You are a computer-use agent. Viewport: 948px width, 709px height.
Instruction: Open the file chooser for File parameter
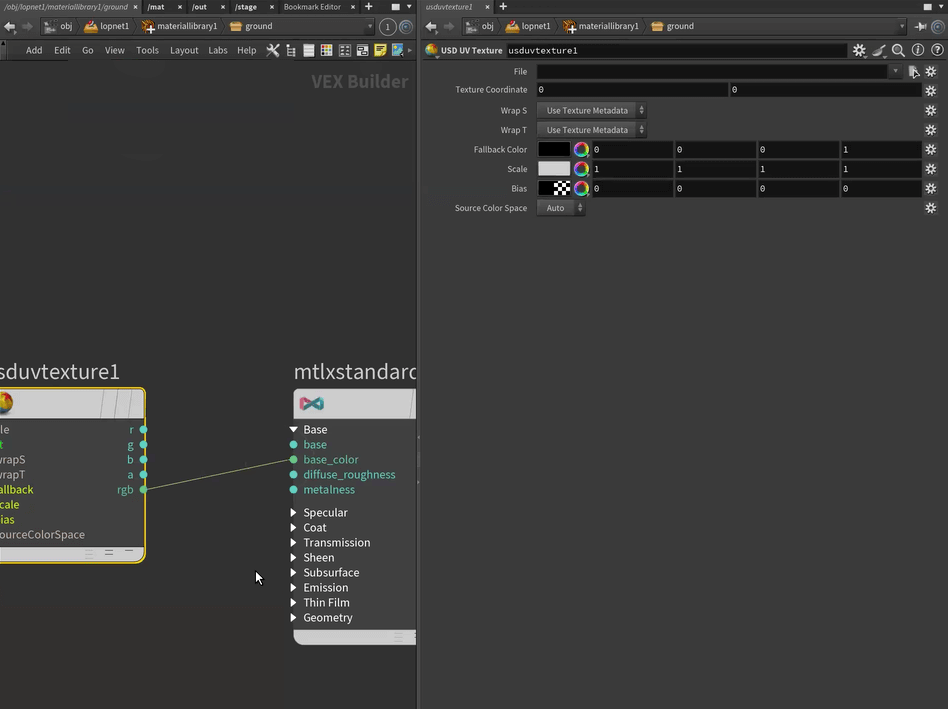point(913,72)
